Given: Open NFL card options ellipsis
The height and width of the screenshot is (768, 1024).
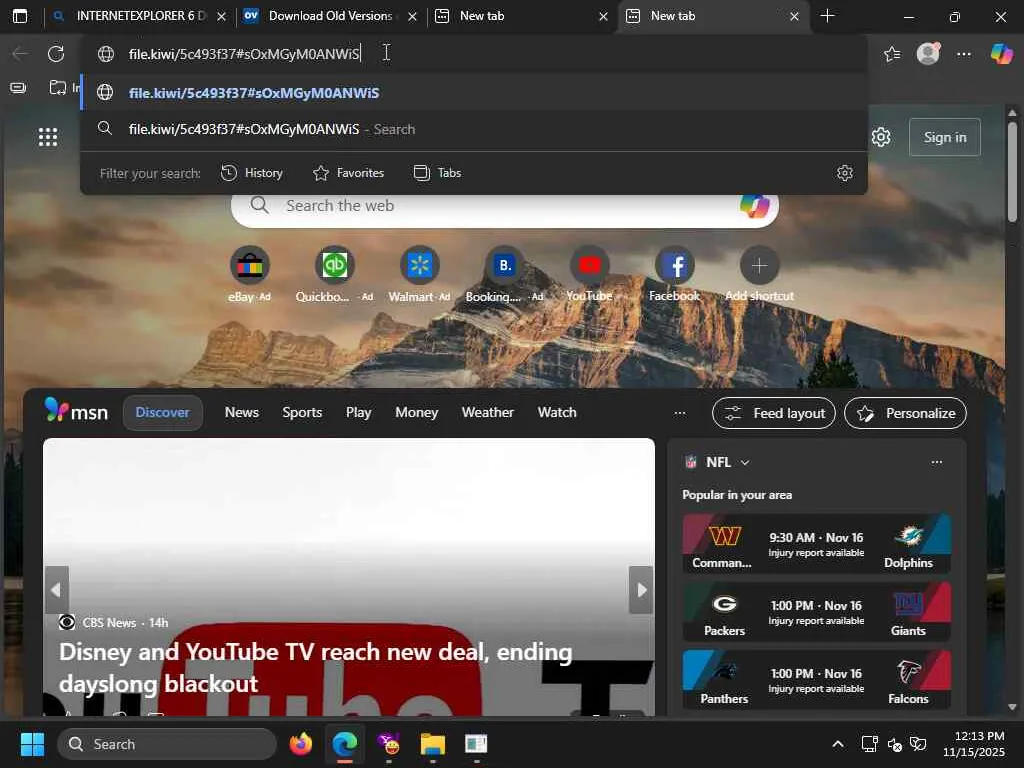Looking at the screenshot, I should (x=936, y=462).
